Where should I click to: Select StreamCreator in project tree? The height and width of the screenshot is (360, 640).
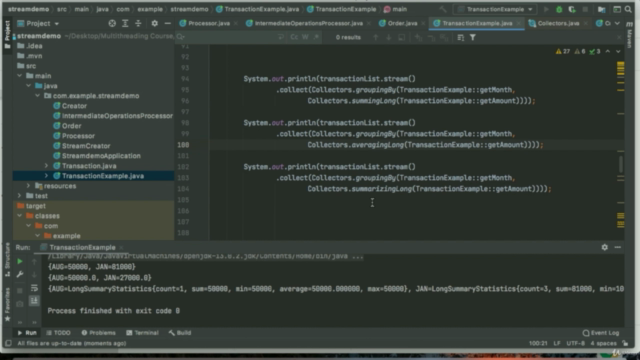(x=86, y=146)
